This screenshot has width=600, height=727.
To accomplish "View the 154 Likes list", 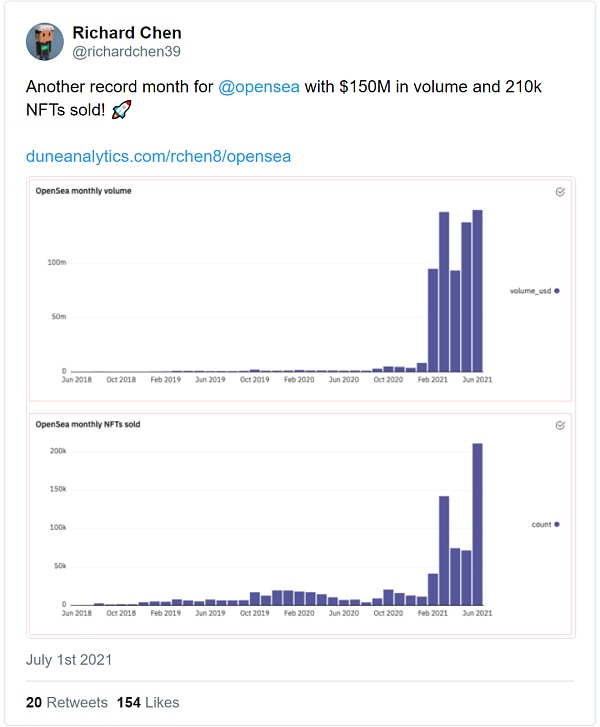I will point(148,702).
